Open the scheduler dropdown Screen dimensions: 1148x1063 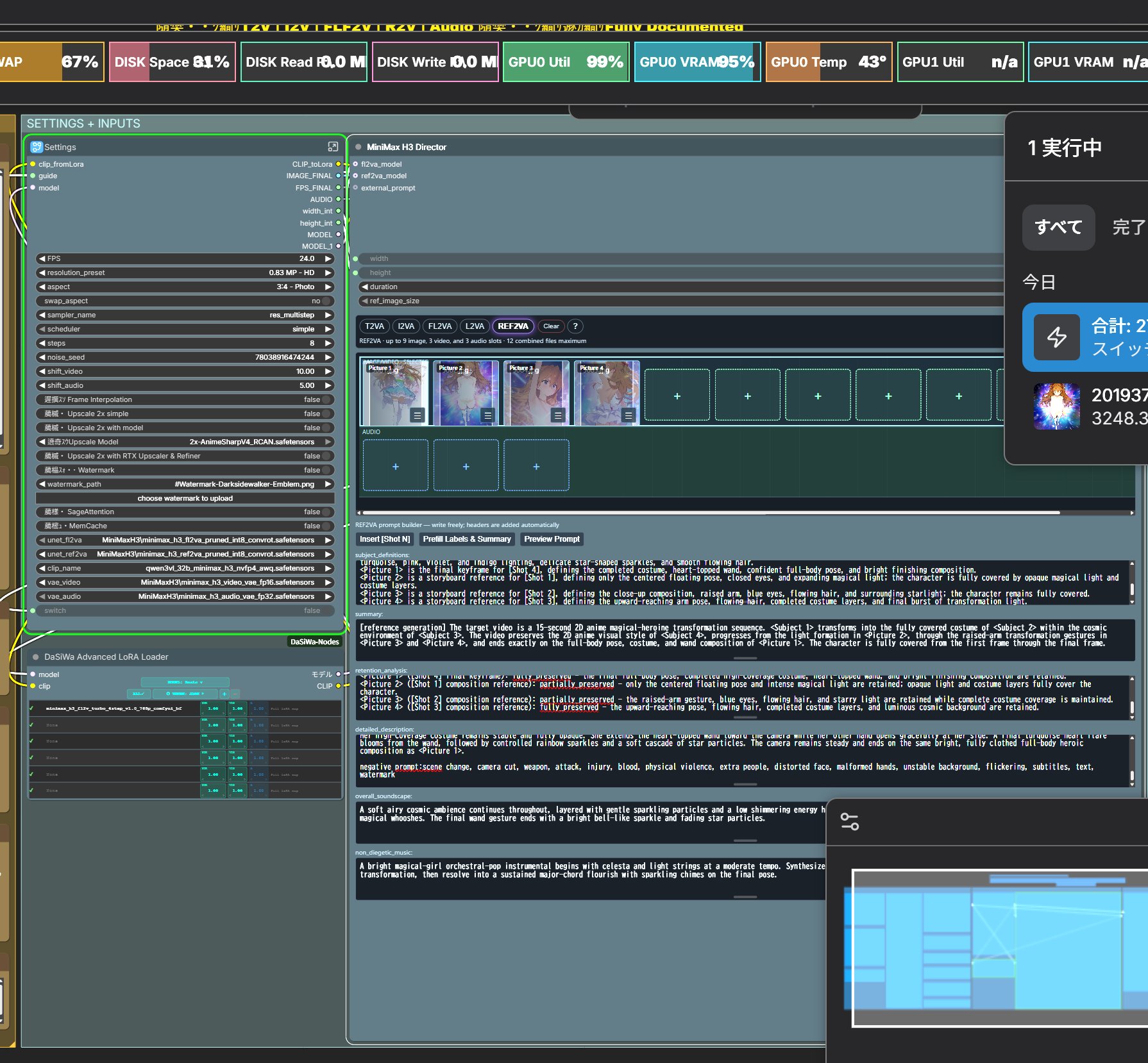coord(185,330)
